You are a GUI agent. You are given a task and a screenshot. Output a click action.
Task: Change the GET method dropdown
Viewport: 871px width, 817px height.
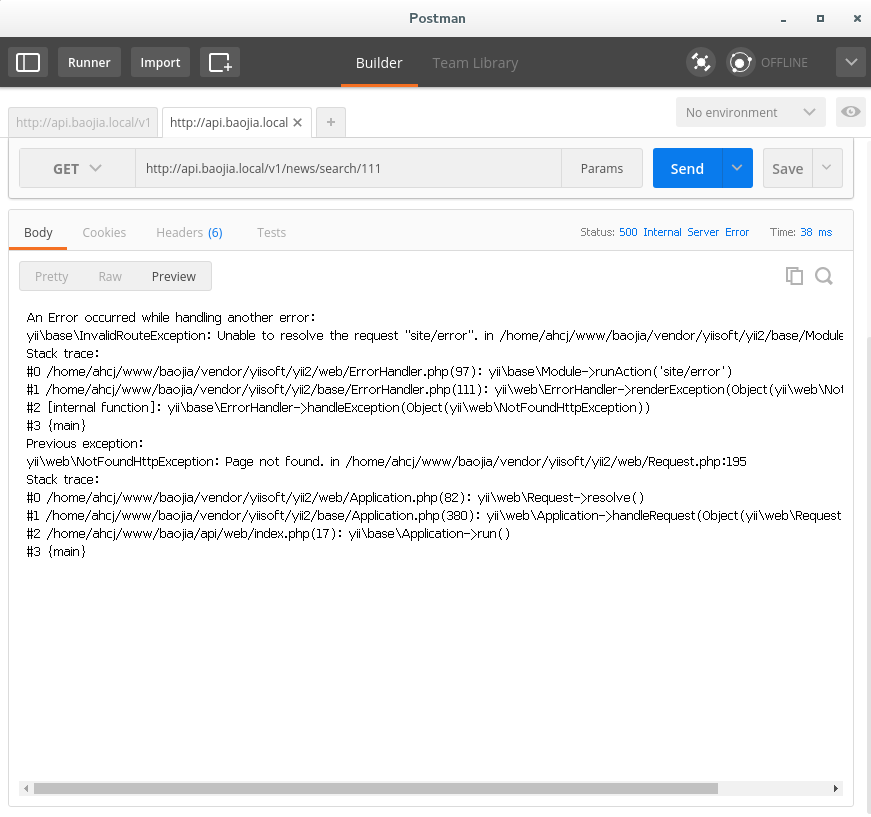(77, 168)
